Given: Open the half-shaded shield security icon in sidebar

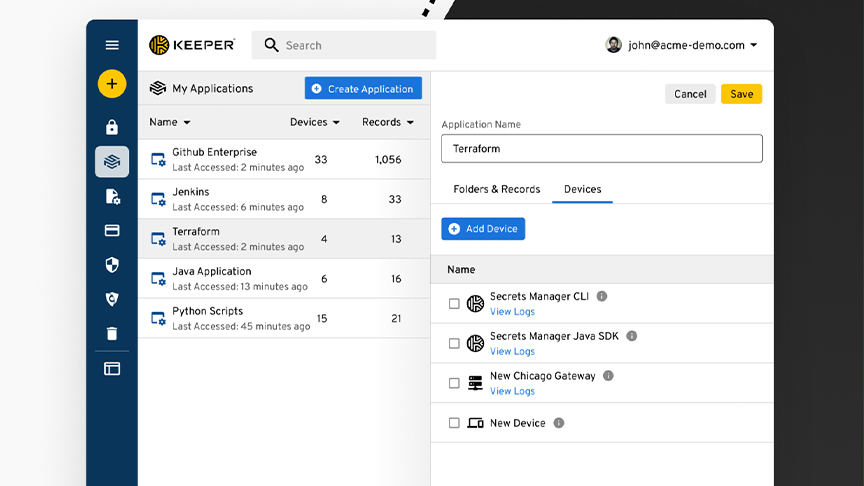Looking at the screenshot, I should pos(112,265).
